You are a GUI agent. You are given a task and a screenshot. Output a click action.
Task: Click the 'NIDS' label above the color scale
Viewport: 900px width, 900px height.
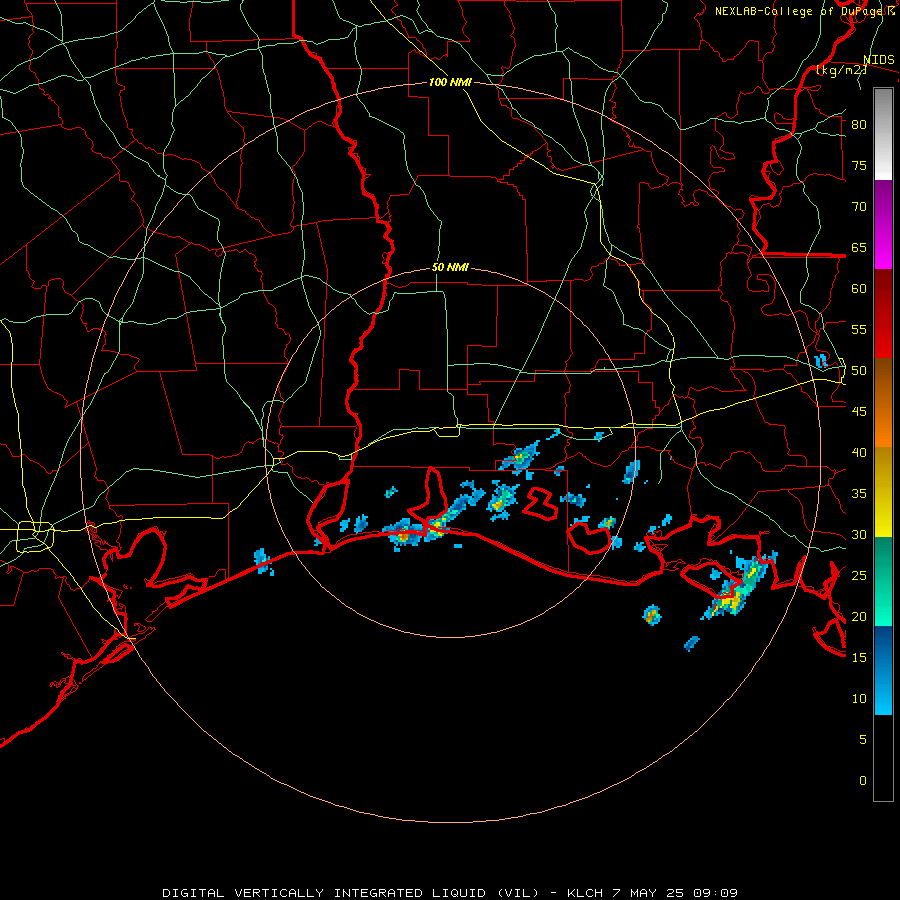coord(879,60)
